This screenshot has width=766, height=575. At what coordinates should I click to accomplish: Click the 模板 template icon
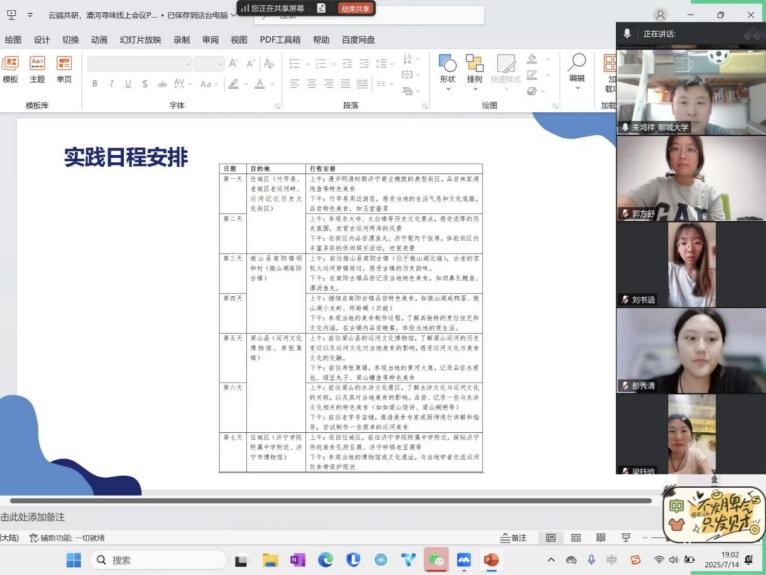click(x=10, y=69)
